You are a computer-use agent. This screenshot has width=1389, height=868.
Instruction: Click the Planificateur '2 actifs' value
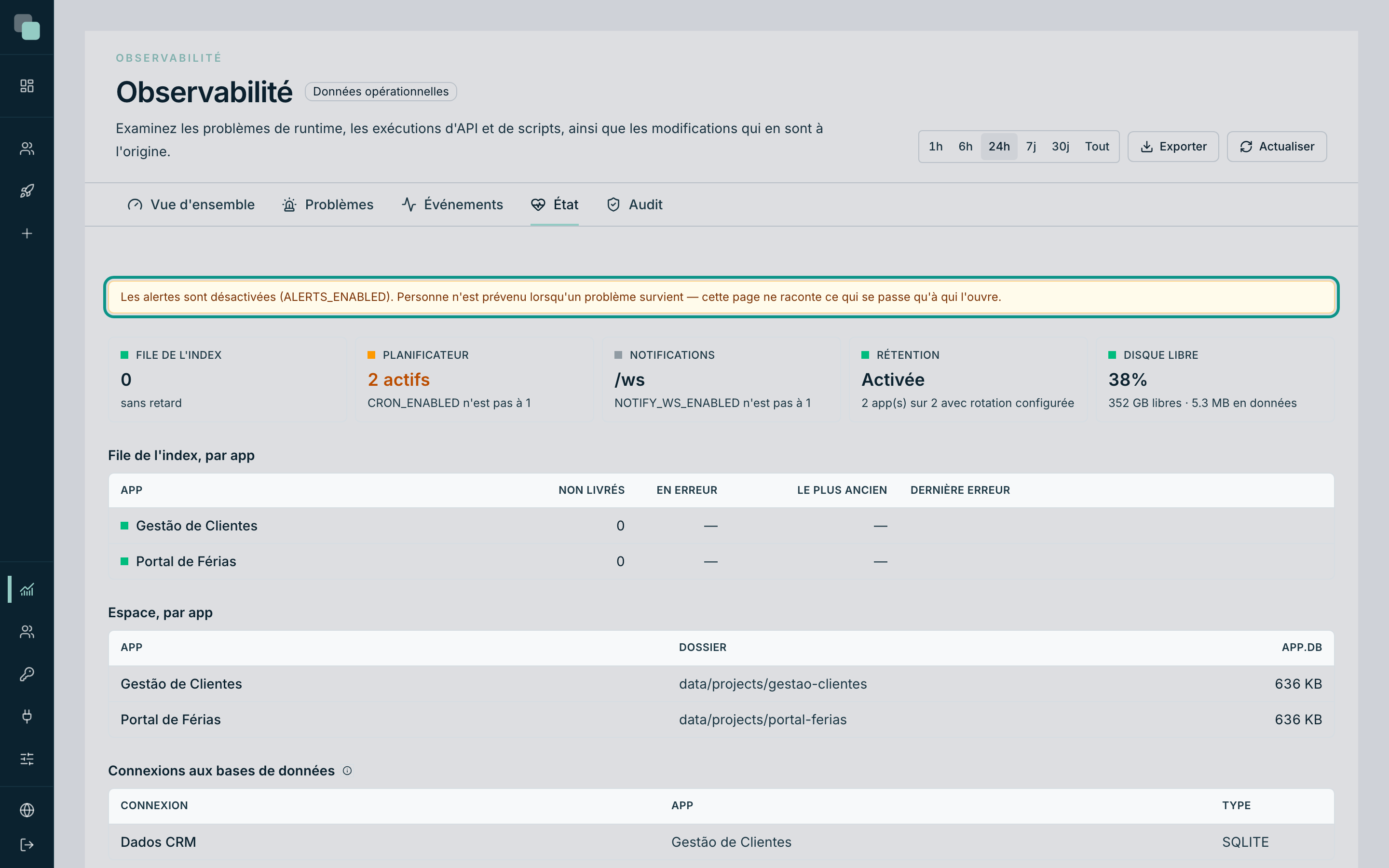coord(398,380)
